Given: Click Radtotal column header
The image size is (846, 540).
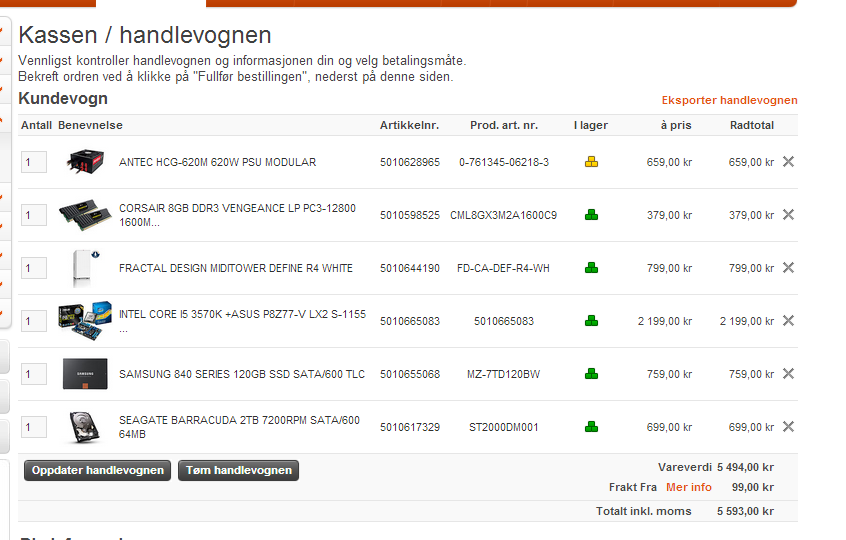Looking at the screenshot, I should [752, 125].
